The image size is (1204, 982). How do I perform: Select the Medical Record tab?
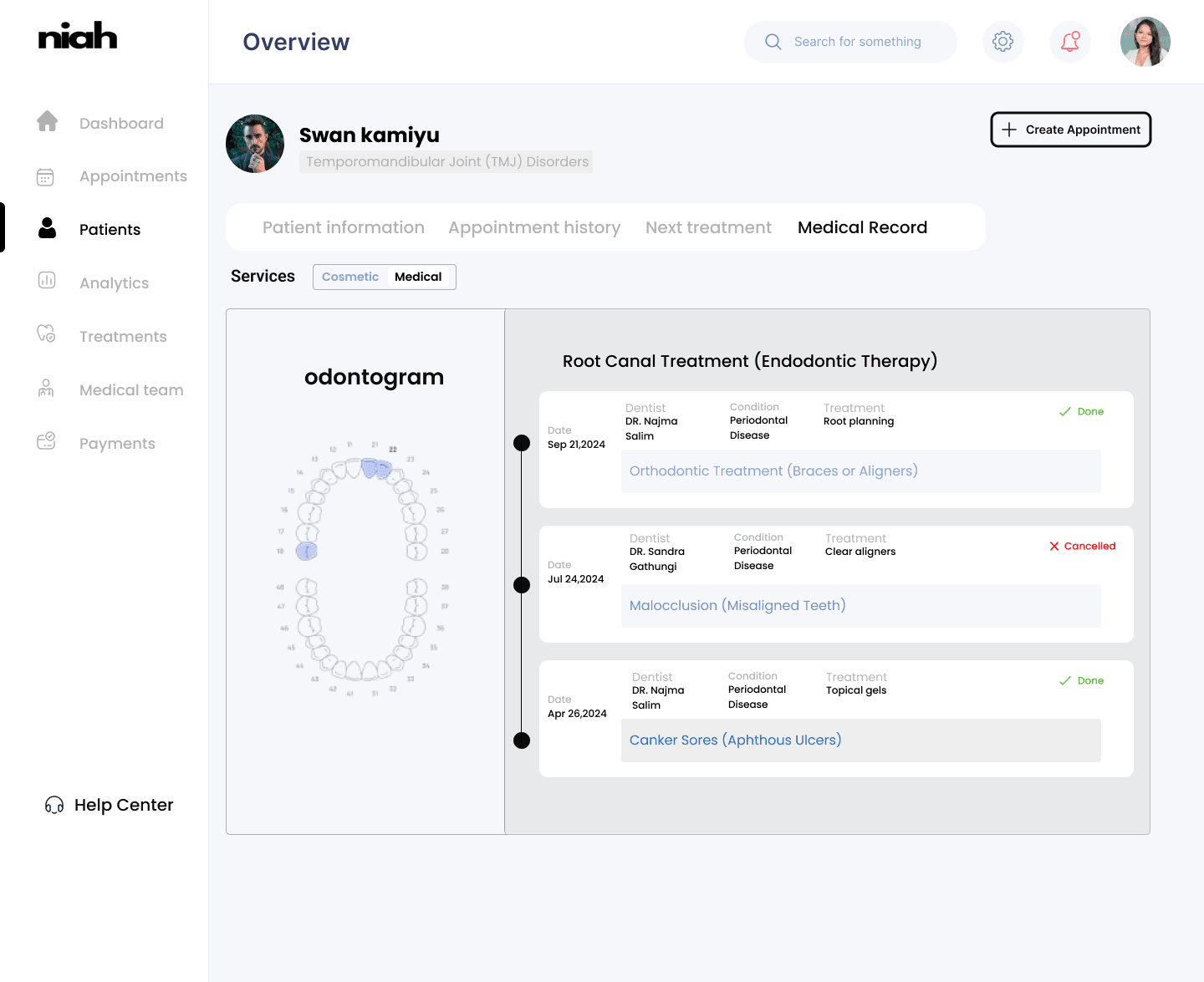click(863, 227)
